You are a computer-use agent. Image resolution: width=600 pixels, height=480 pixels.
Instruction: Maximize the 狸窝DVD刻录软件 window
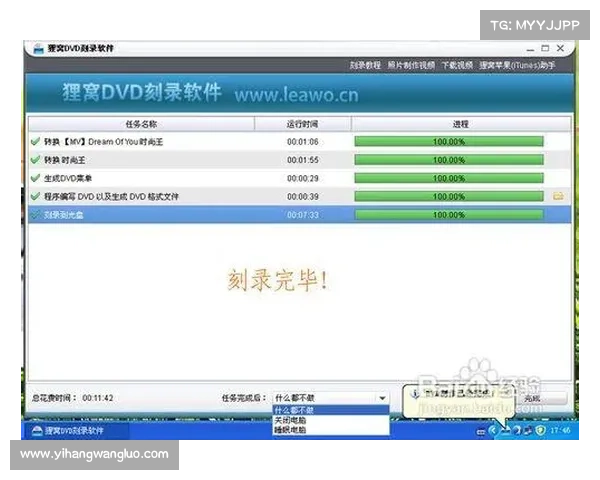coord(545,48)
